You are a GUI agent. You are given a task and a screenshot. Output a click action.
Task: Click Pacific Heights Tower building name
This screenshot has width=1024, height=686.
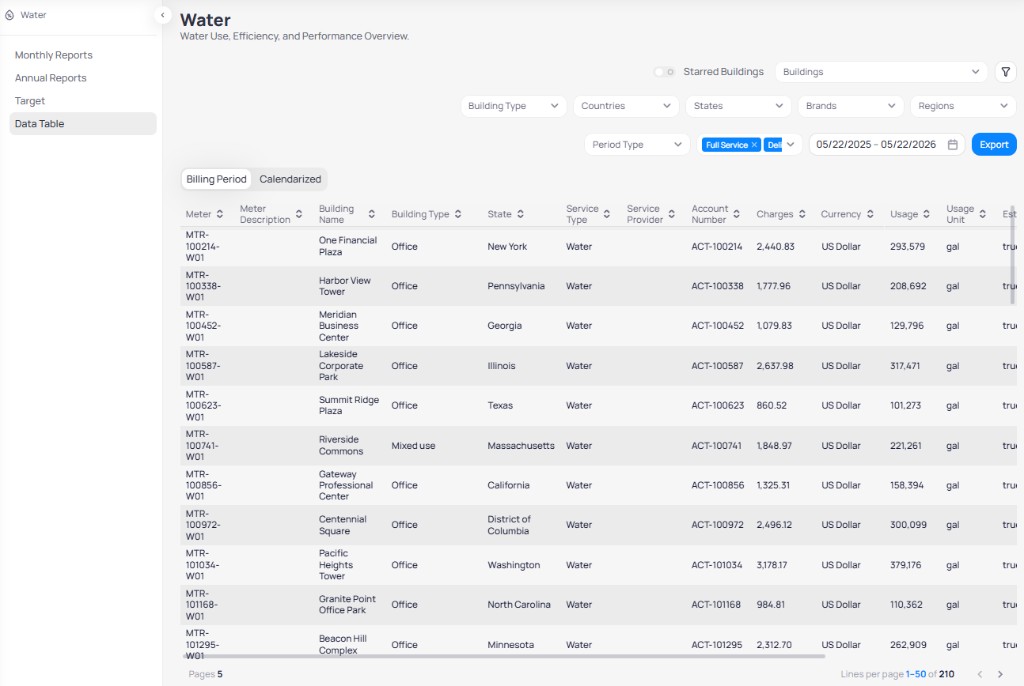coord(336,565)
